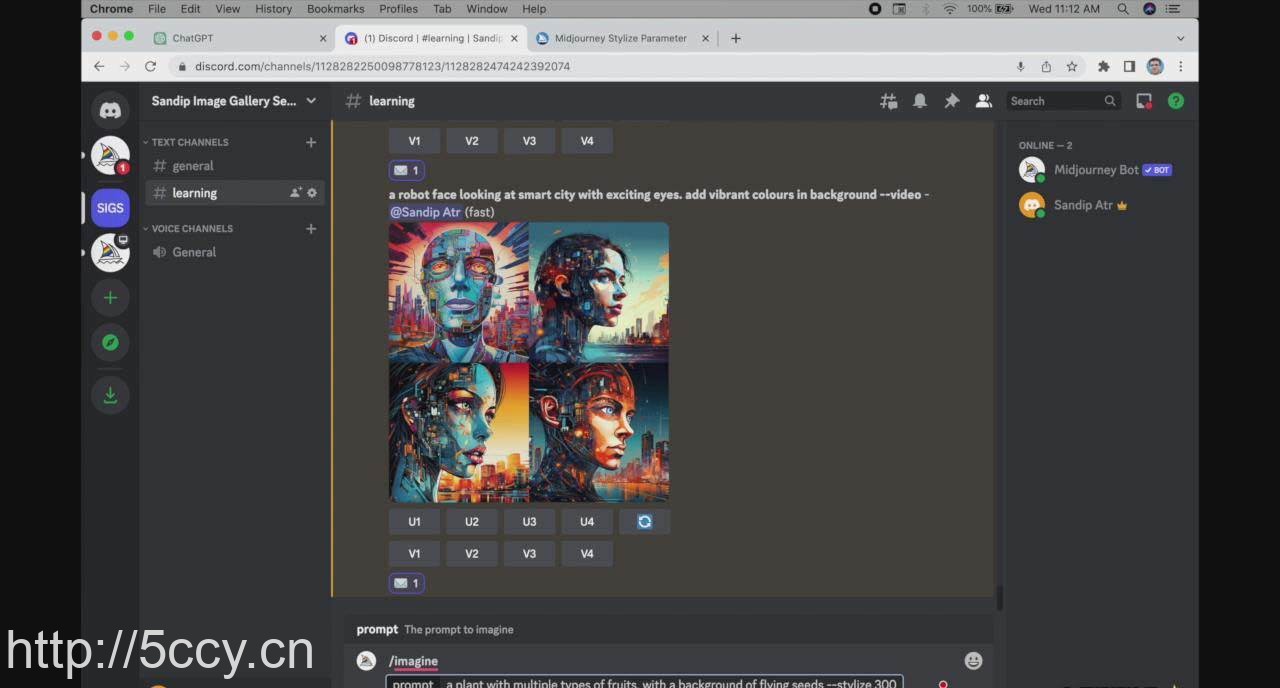
Task: Expand Sandip Image Gallery server dropdown
Action: (311, 101)
